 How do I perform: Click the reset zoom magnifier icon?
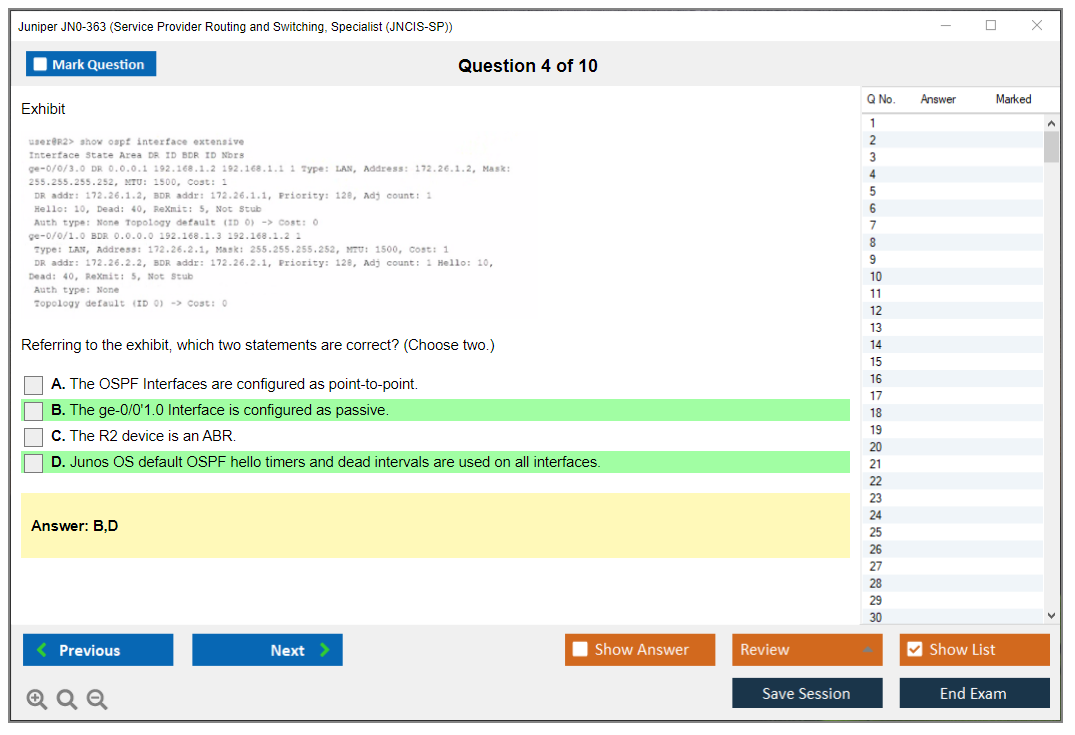(67, 700)
